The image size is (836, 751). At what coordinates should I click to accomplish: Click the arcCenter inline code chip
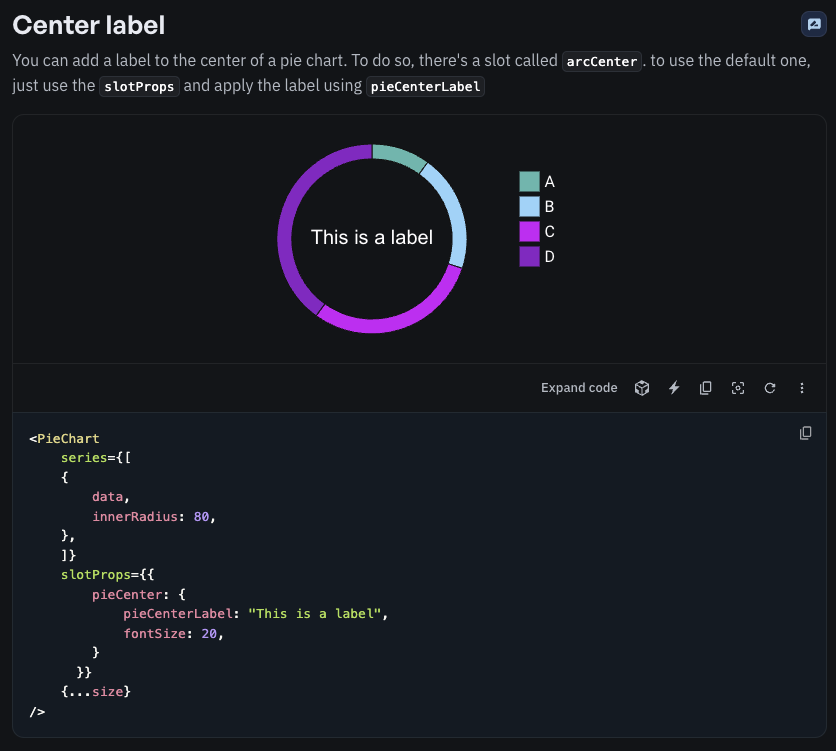(601, 61)
